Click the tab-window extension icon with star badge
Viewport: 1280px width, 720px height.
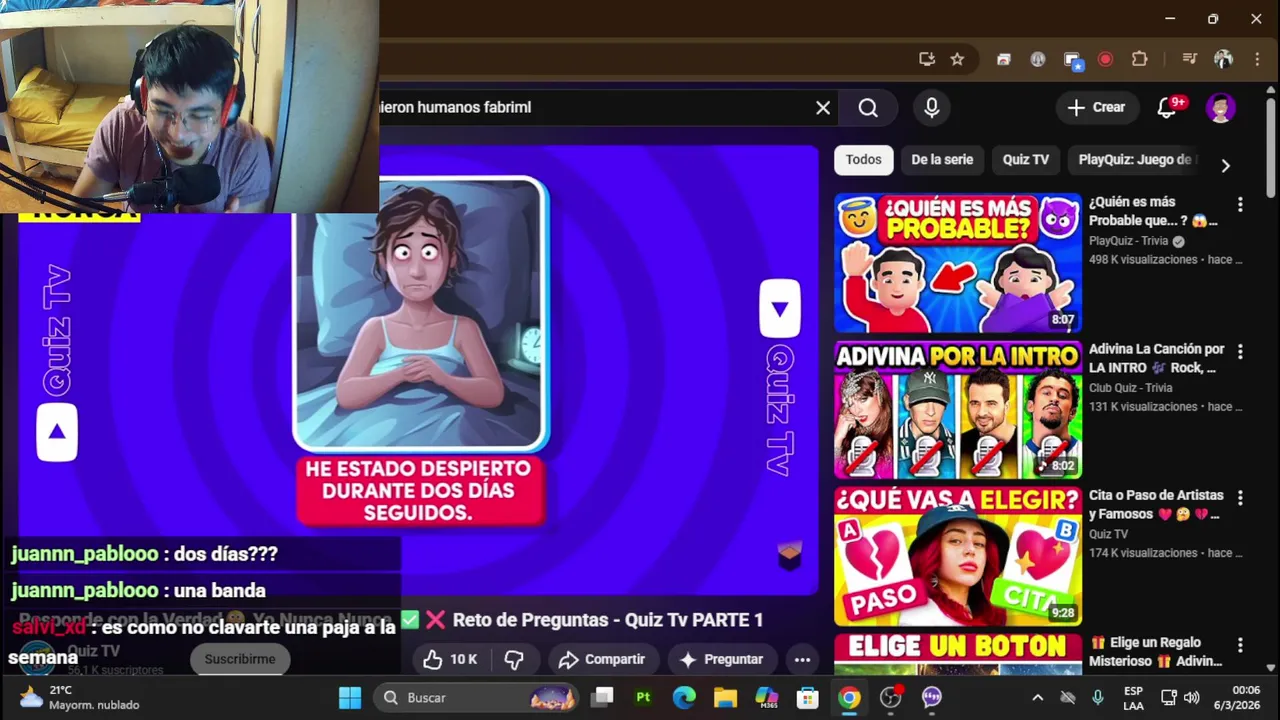pyautogui.click(x=1073, y=60)
